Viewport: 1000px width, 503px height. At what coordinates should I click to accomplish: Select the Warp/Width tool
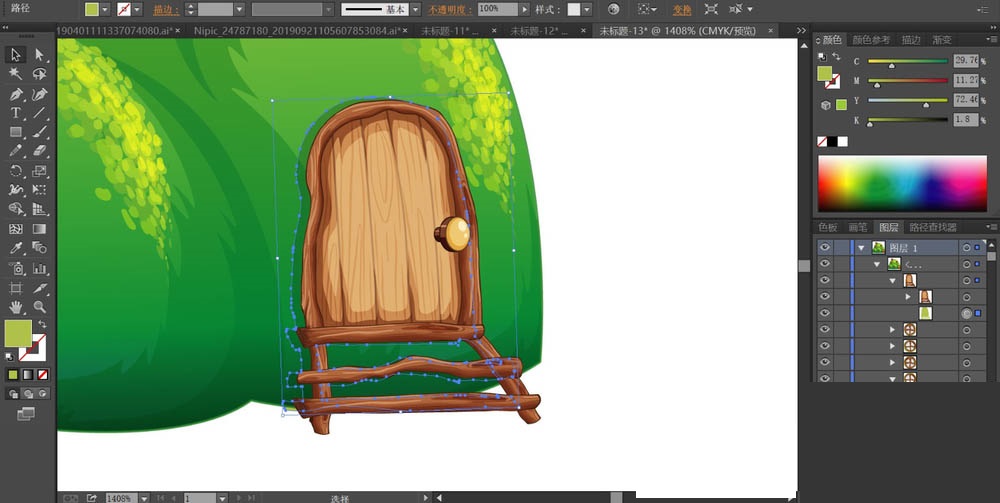15,189
